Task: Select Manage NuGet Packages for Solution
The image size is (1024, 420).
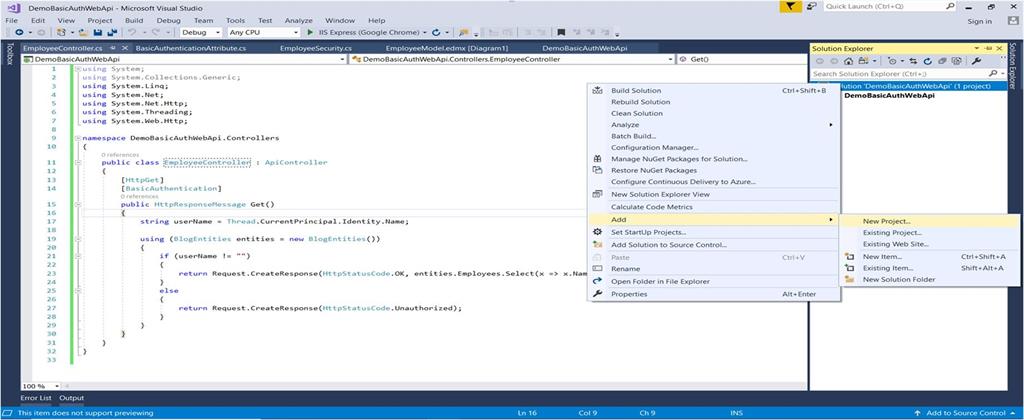Action: (713, 159)
